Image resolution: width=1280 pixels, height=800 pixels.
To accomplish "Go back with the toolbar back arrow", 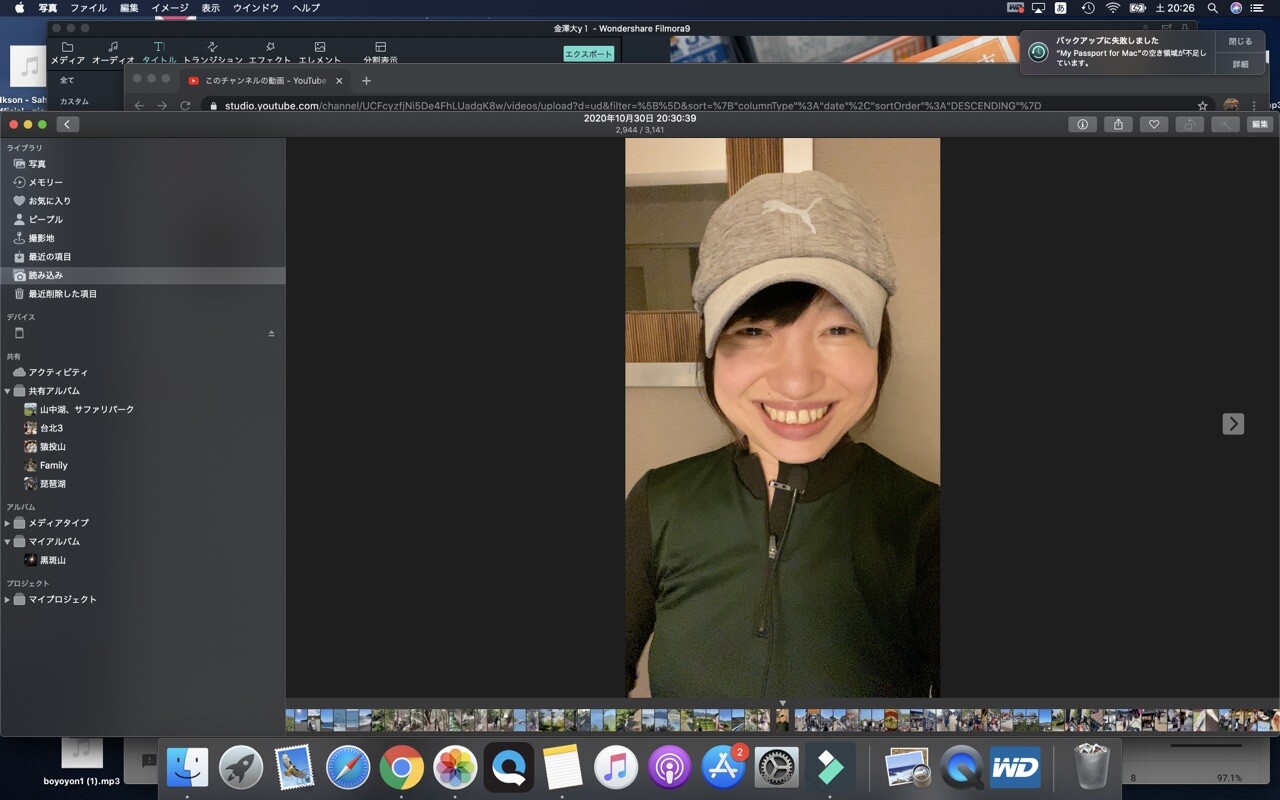I will (x=67, y=124).
